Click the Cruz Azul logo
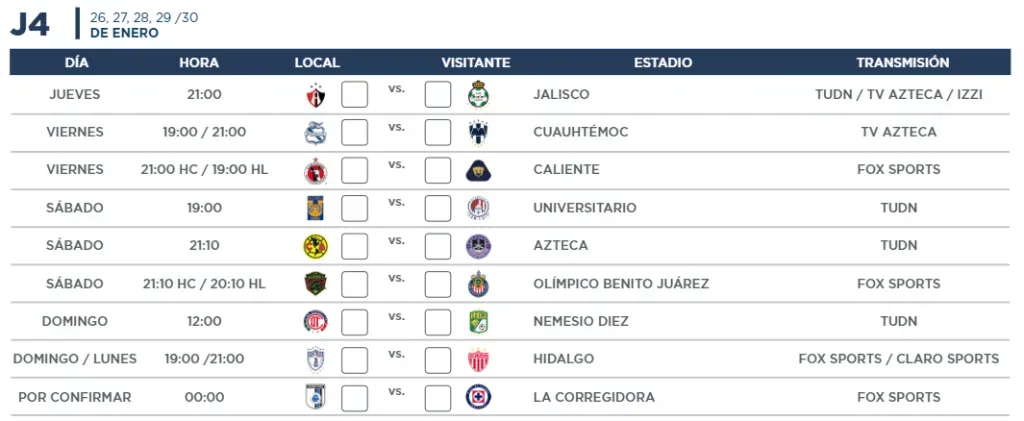This screenshot has height=421, width=1024. (479, 397)
